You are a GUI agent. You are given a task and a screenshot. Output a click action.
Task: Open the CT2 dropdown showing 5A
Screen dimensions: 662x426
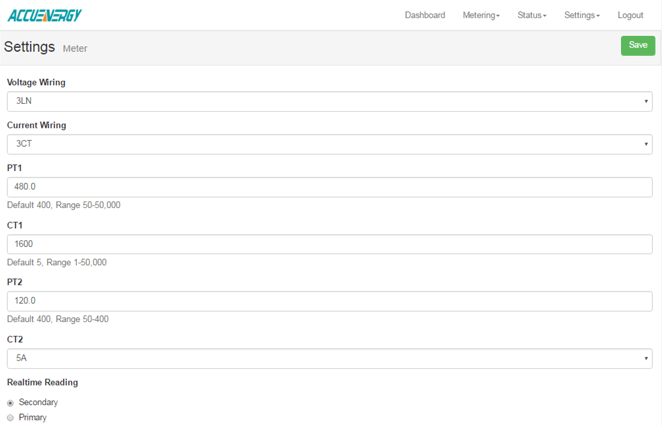pos(329,358)
